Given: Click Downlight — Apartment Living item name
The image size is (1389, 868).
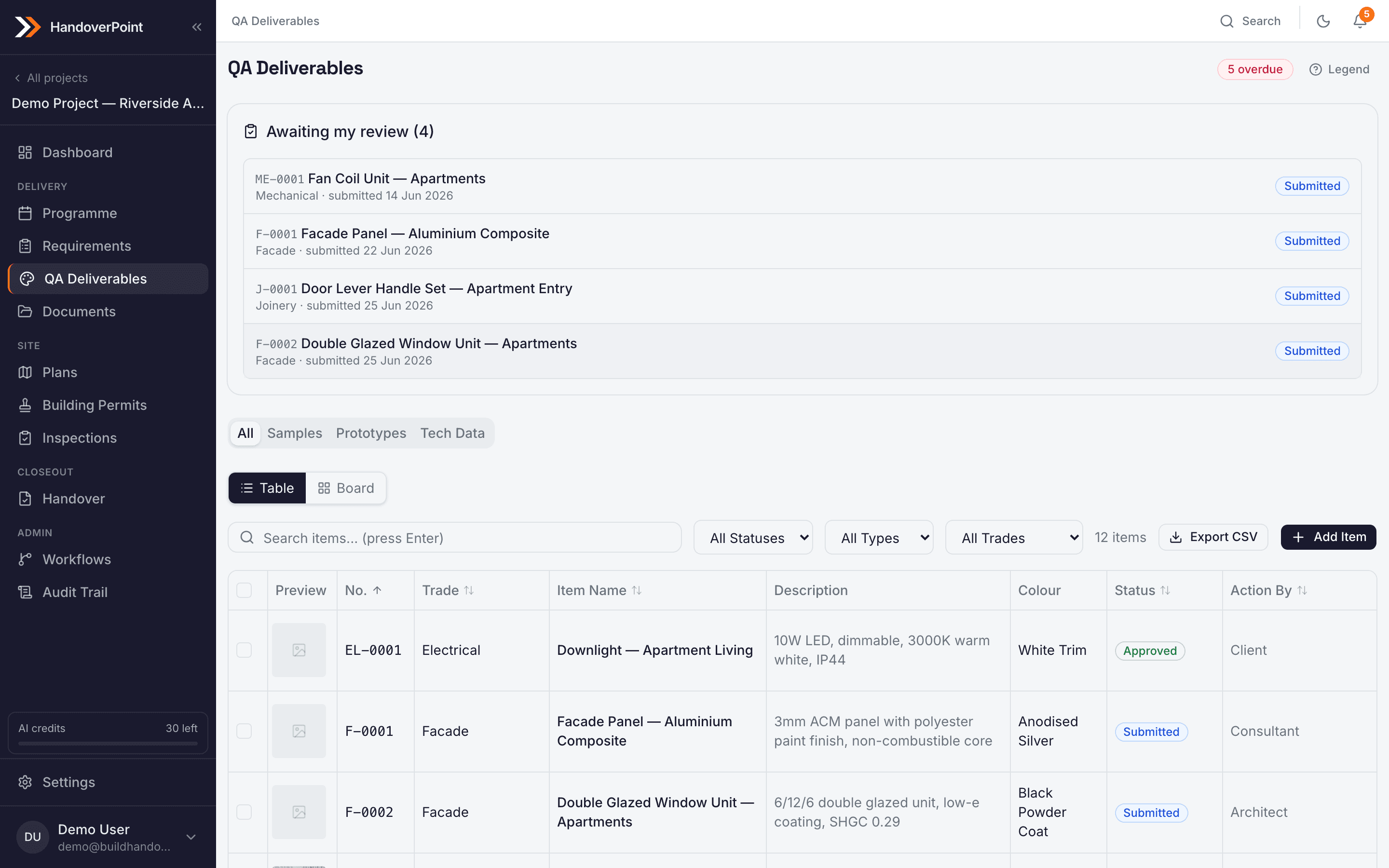Looking at the screenshot, I should click(x=655, y=650).
